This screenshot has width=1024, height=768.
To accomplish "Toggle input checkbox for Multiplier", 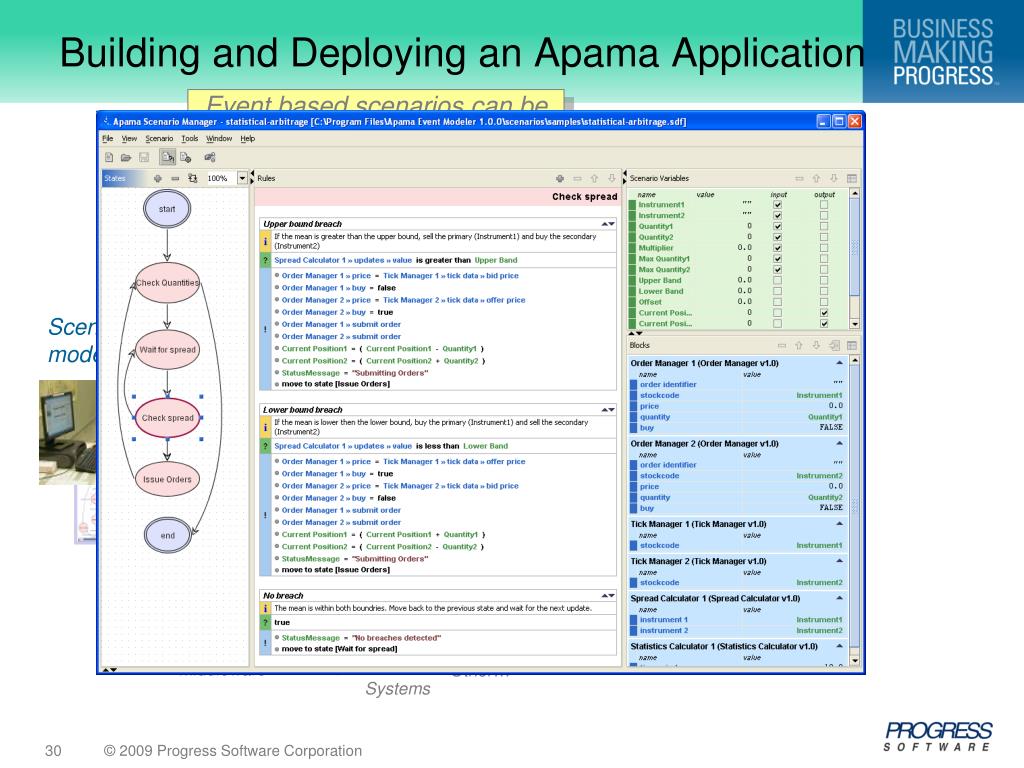I will tap(777, 248).
